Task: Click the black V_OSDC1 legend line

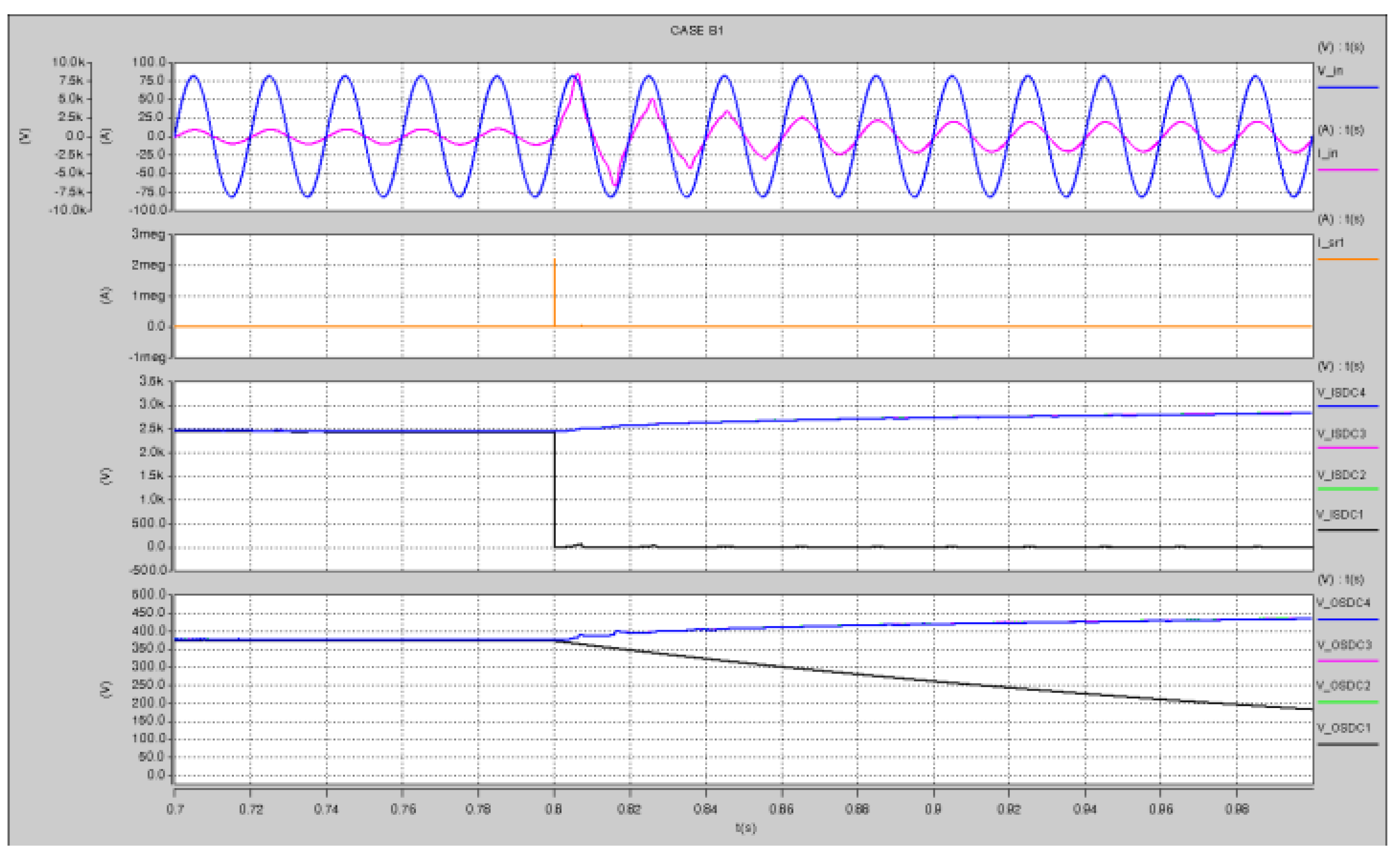Action: coord(1347,744)
